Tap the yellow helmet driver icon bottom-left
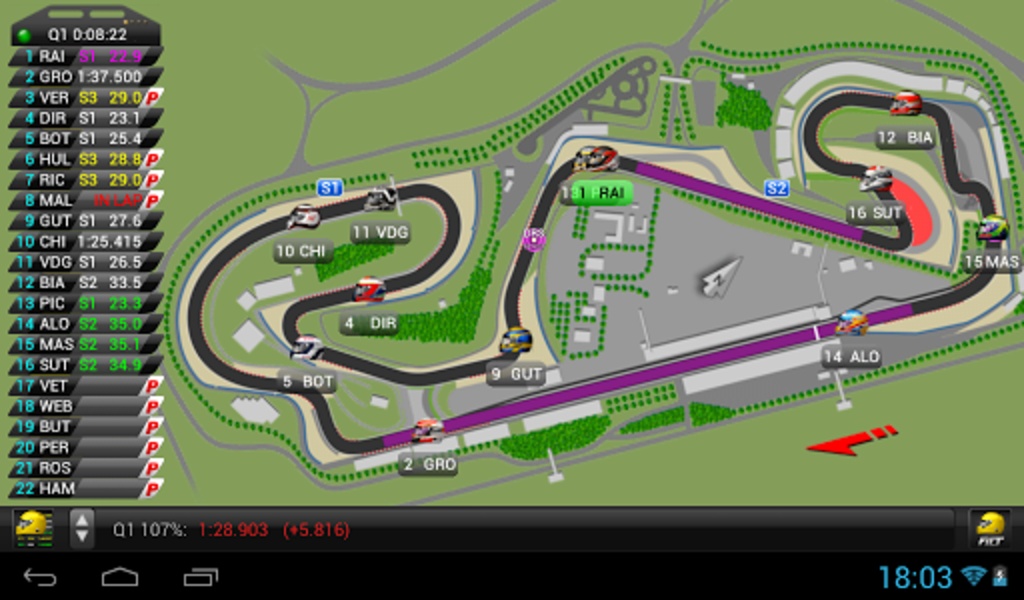This screenshot has height=600, width=1024. (33, 528)
